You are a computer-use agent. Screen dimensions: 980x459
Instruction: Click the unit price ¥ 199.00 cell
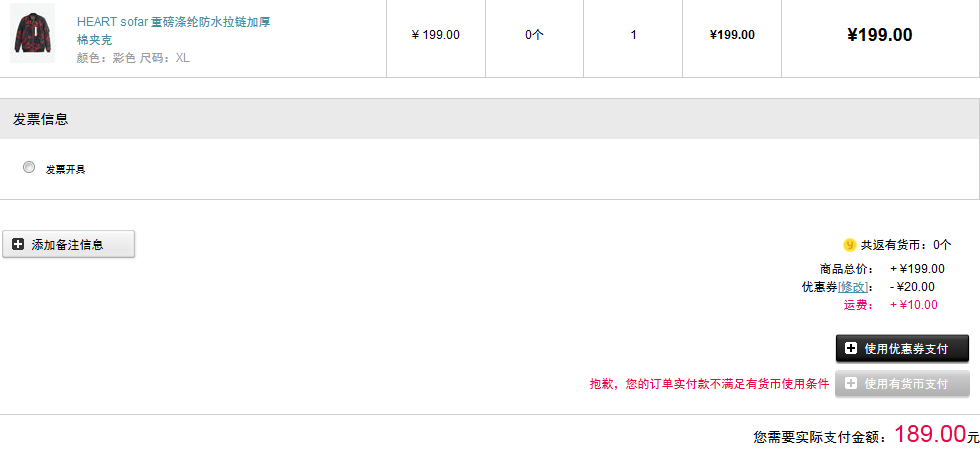tap(436, 35)
